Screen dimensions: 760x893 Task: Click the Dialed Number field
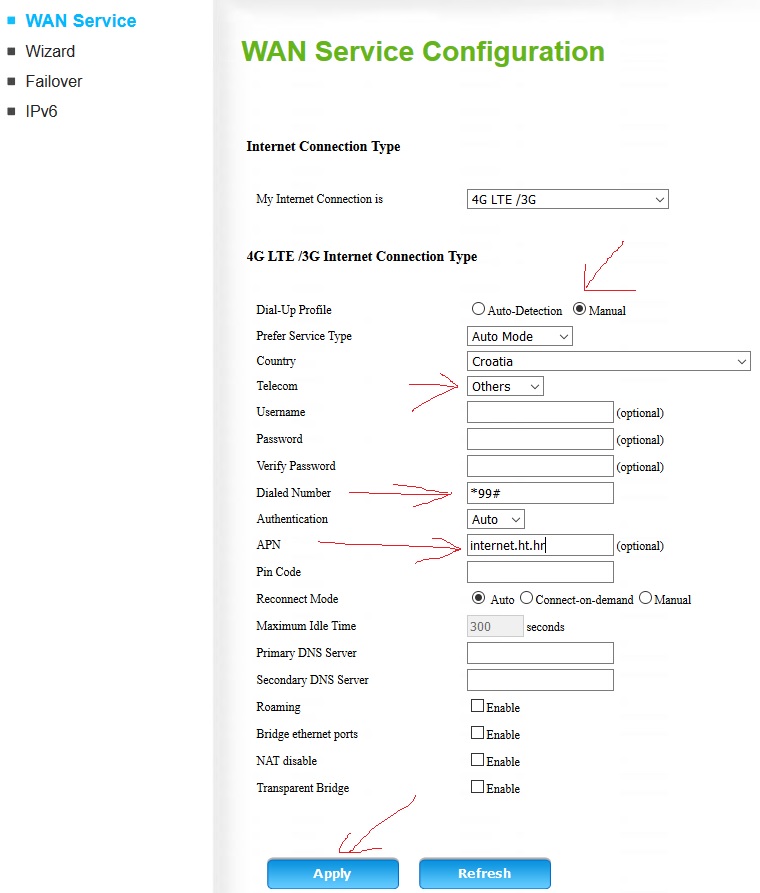pos(539,493)
